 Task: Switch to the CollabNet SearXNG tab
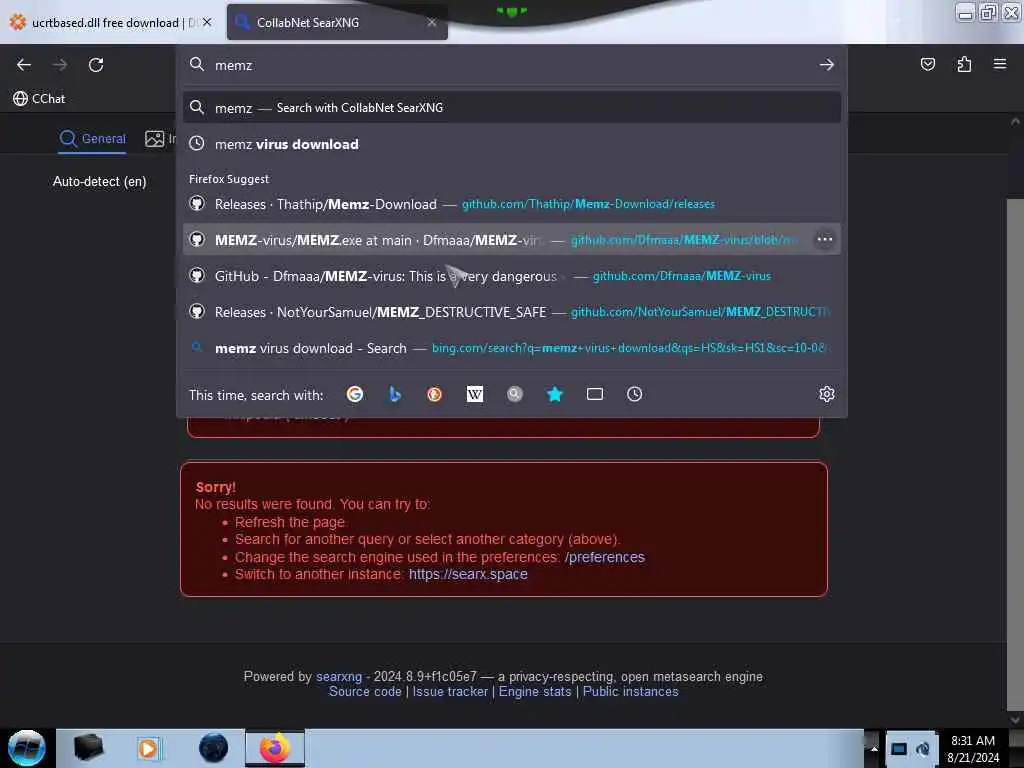[337, 22]
